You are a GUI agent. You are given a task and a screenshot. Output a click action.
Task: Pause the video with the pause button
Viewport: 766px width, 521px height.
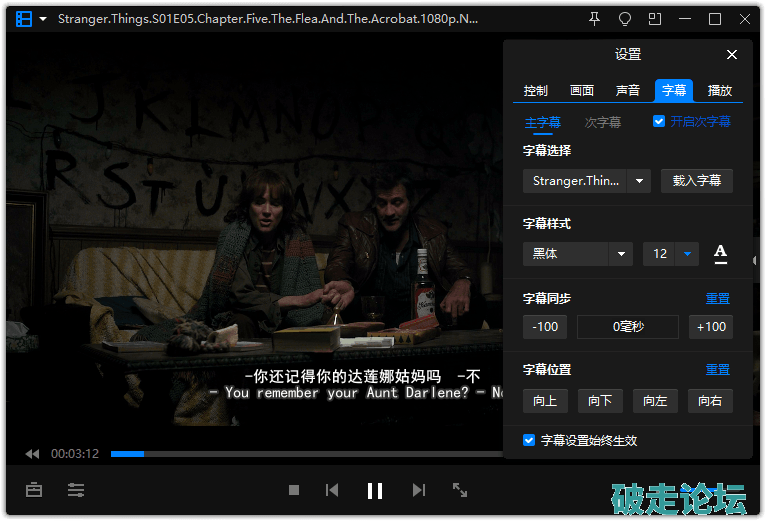[375, 490]
